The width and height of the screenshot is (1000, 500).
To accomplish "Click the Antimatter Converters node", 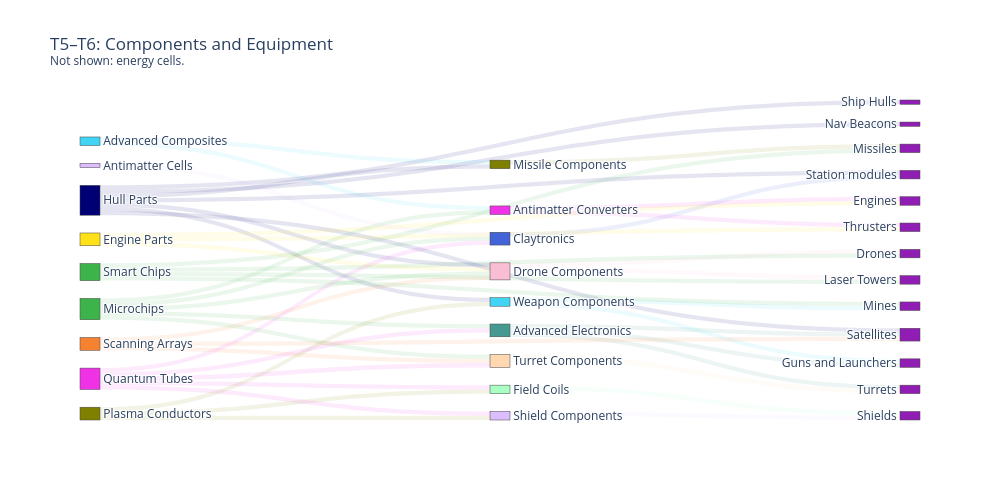I will click(x=500, y=210).
